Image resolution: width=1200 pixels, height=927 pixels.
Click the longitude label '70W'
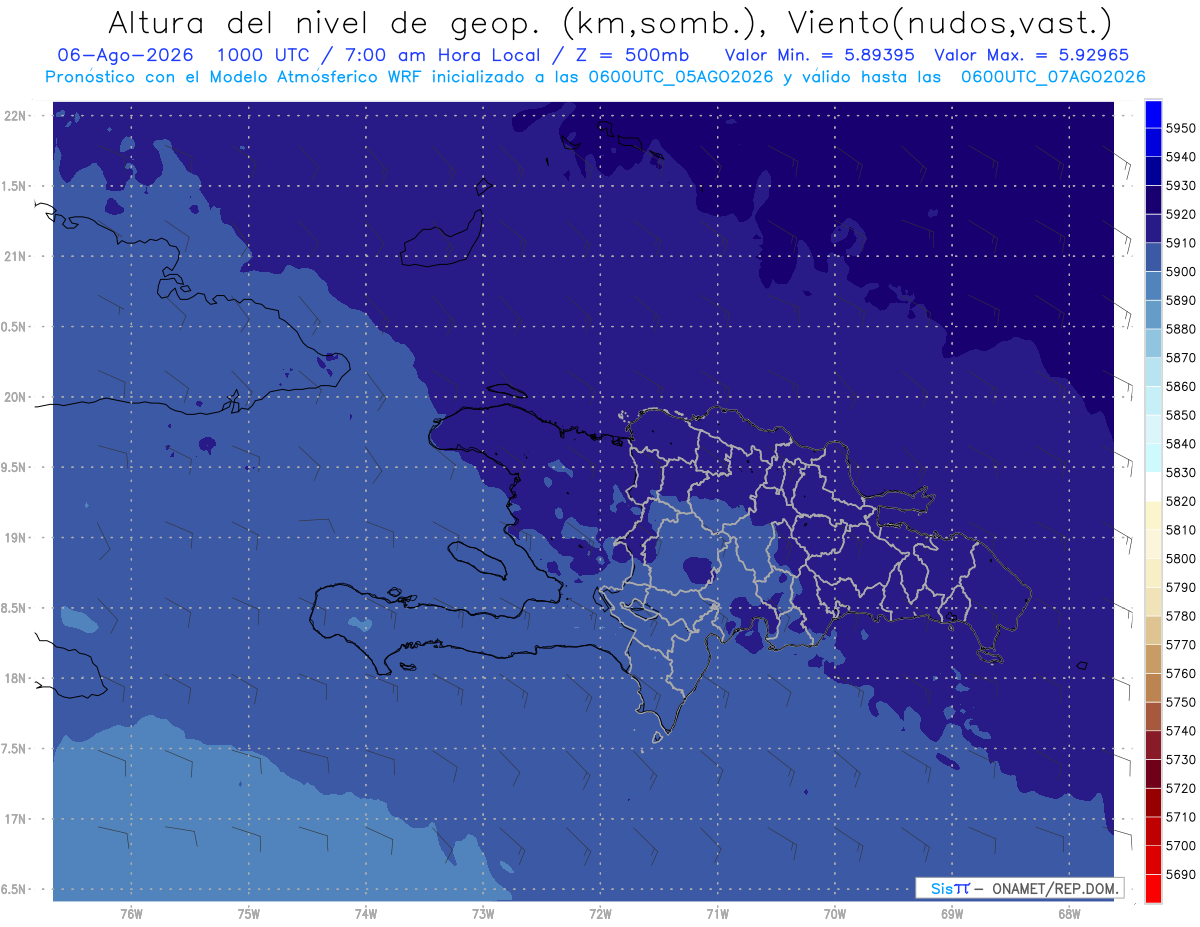835,914
